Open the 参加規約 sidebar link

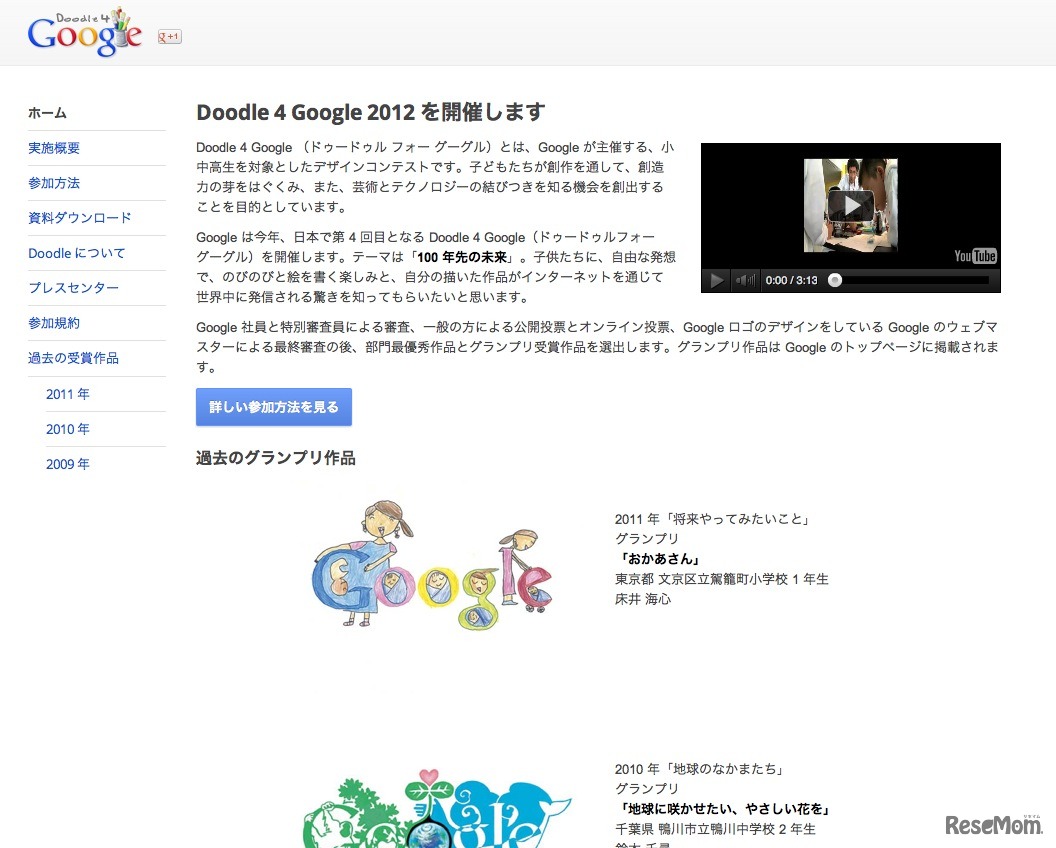click(54, 323)
